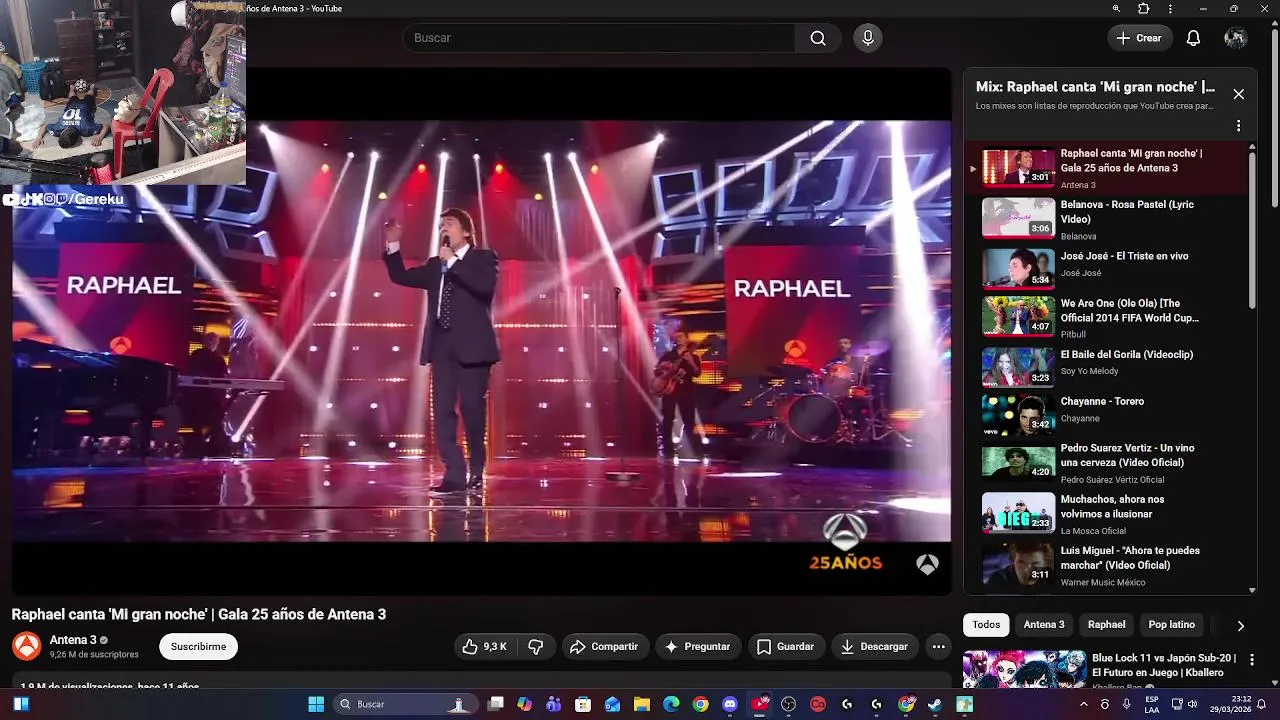Play Luis Miguel - Ahora te puedes marchar

click(x=1107, y=563)
